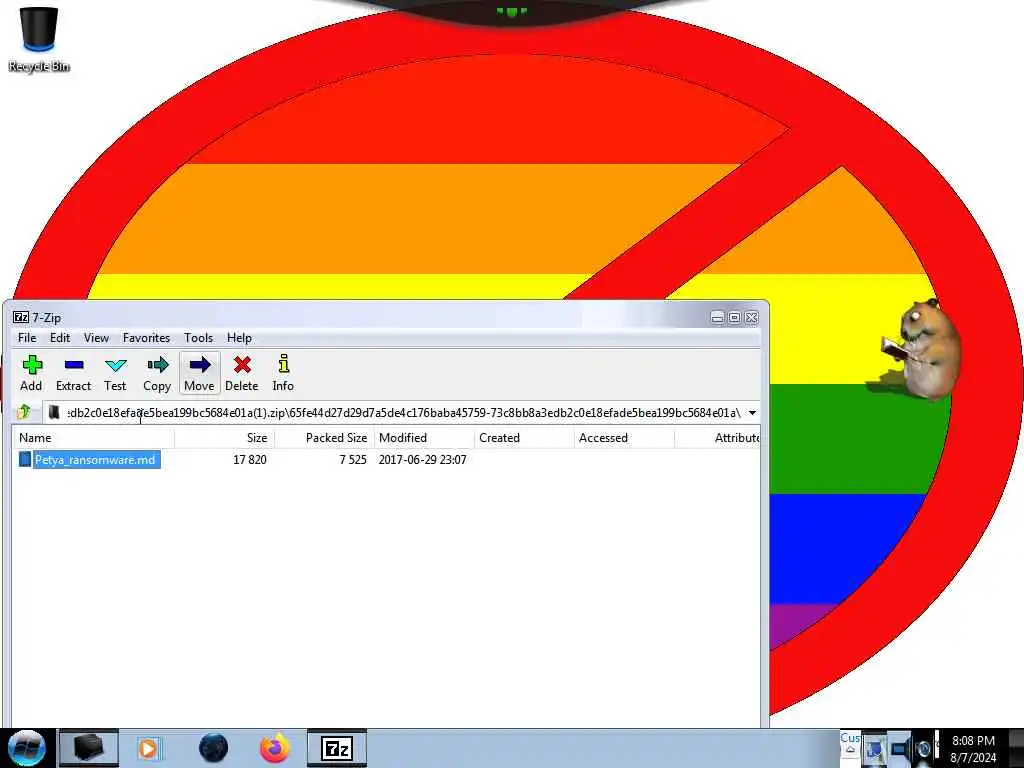Show hidden tray icons arrow
Screen dimensions: 1024x768
(x=850, y=750)
